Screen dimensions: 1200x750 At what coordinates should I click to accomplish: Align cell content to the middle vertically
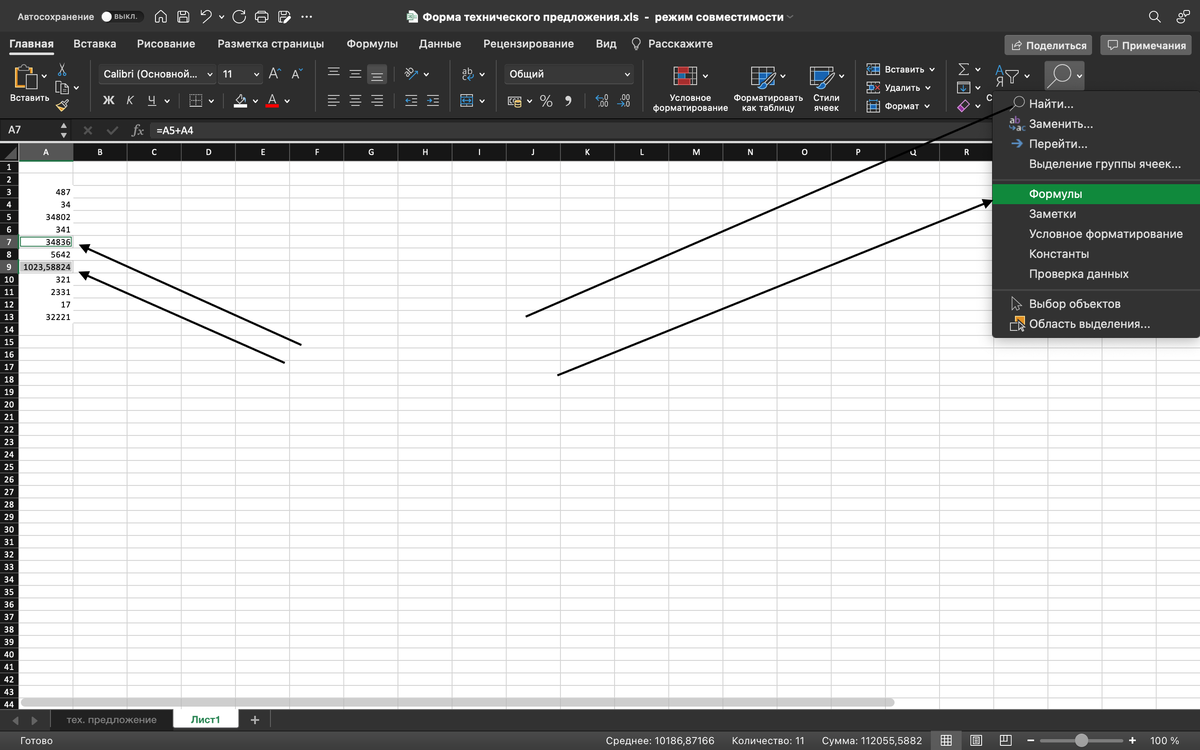[x=355, y=74]
